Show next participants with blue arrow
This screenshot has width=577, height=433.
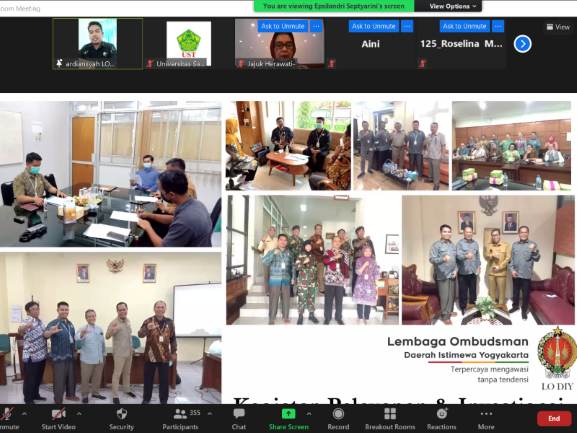[x=523, y=44]
